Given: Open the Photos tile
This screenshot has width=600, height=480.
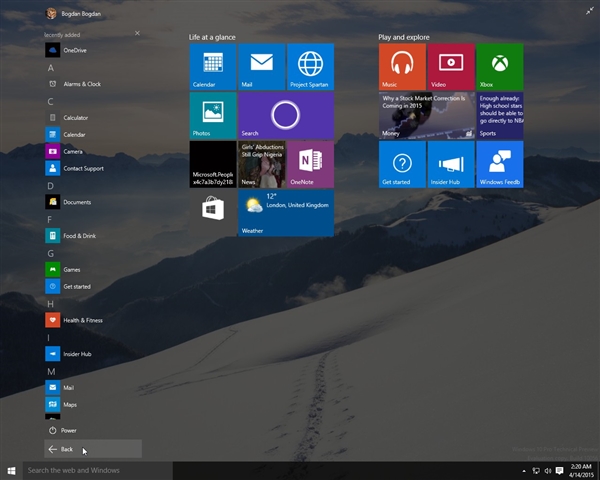Looking at the screenshot, I should (213, 115).
